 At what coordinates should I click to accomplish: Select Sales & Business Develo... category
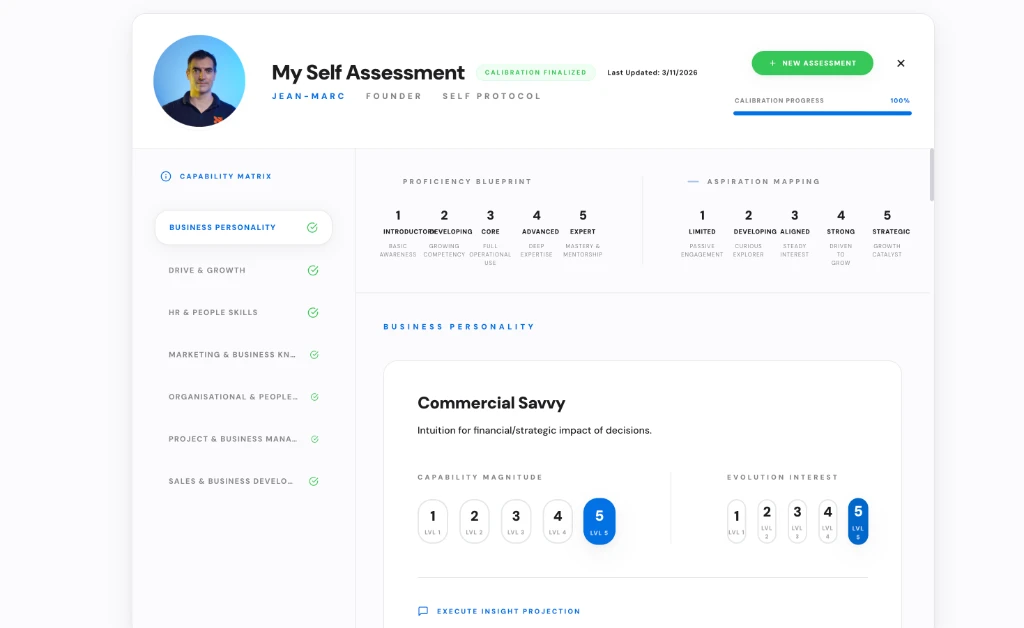coord(244,482)
